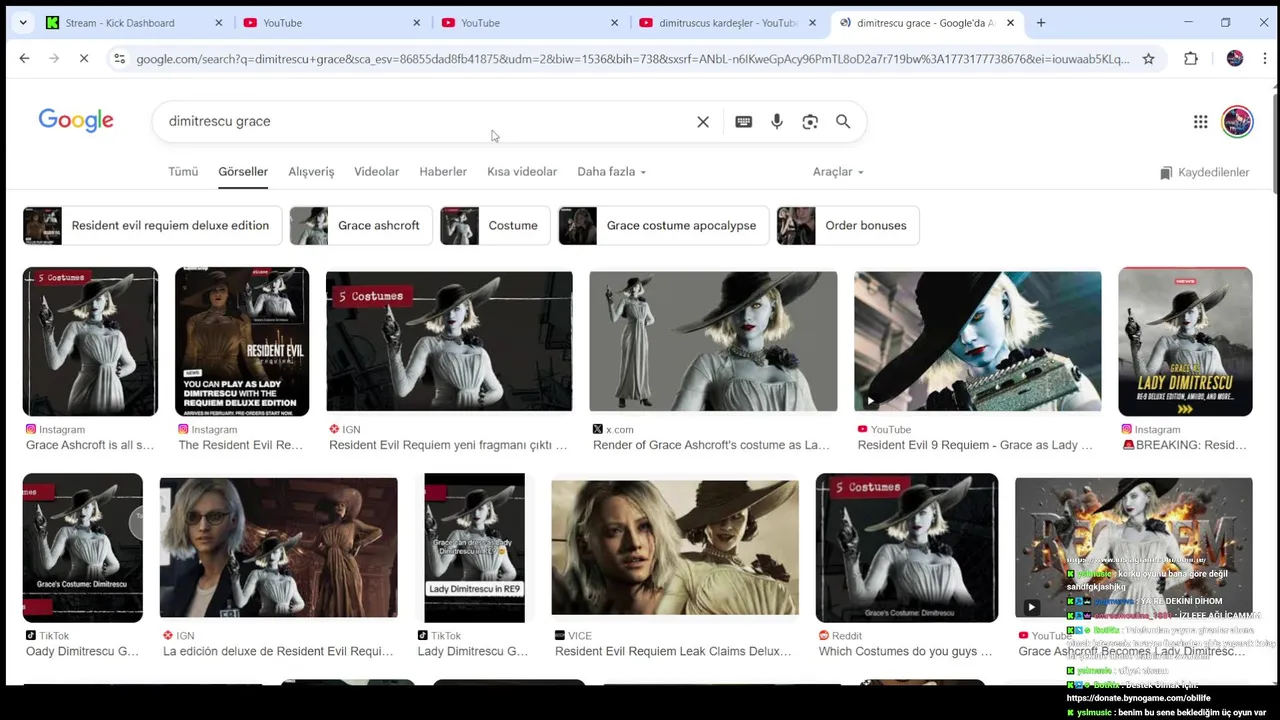Open 'Render of Grace Ashcroft's costume' link
The image size is (1280, 720).
tap(711, 445)
